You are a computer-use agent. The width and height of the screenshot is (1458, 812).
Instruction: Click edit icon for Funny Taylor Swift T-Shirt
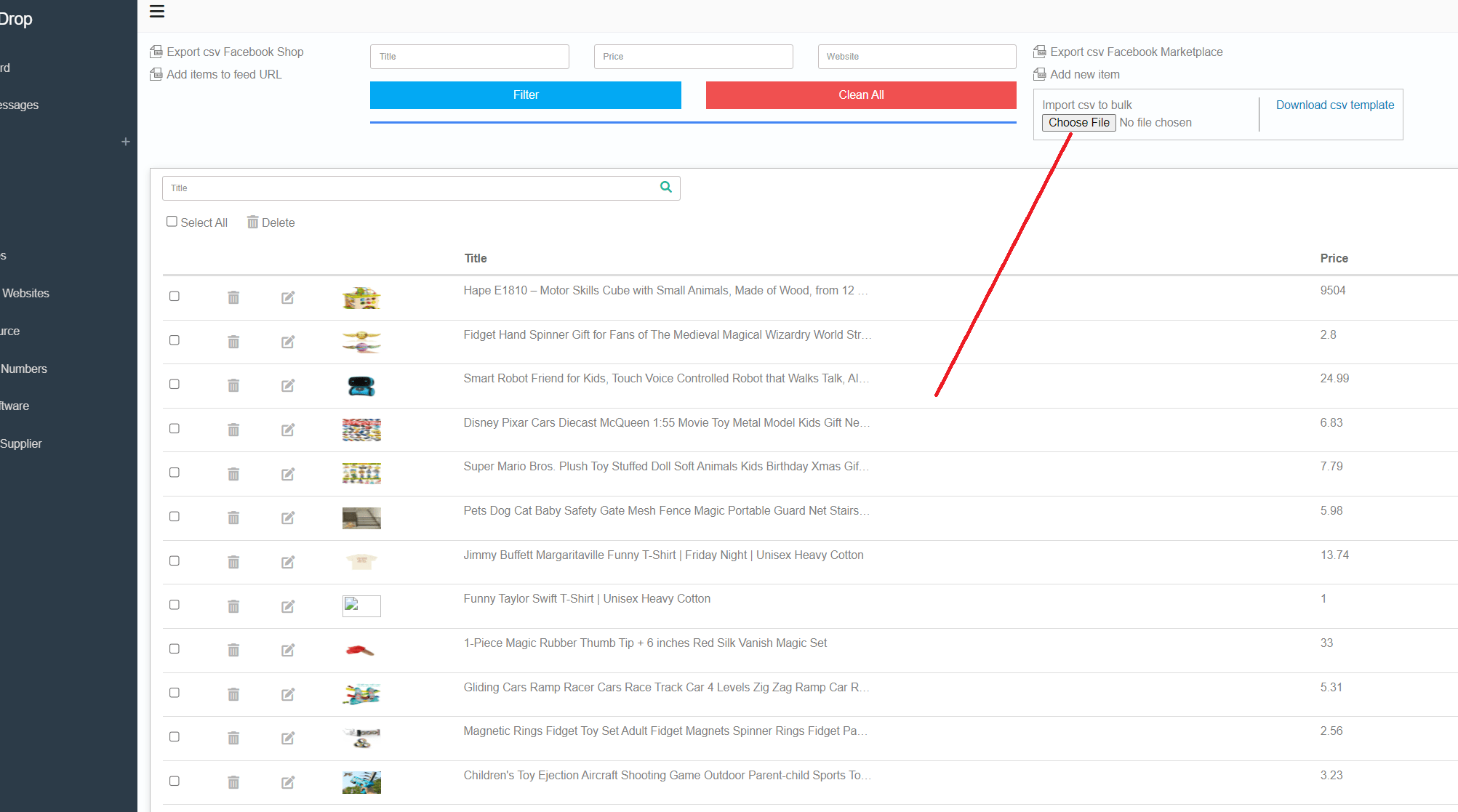click(288, 606)
